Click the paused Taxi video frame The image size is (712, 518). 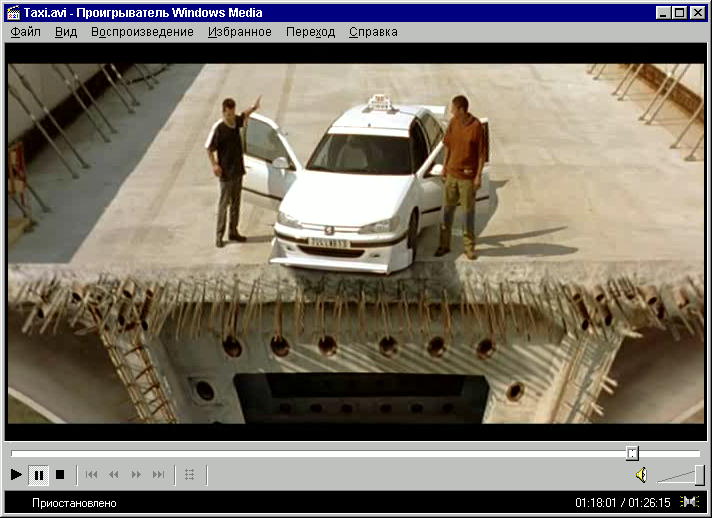(x=356, y=243)
